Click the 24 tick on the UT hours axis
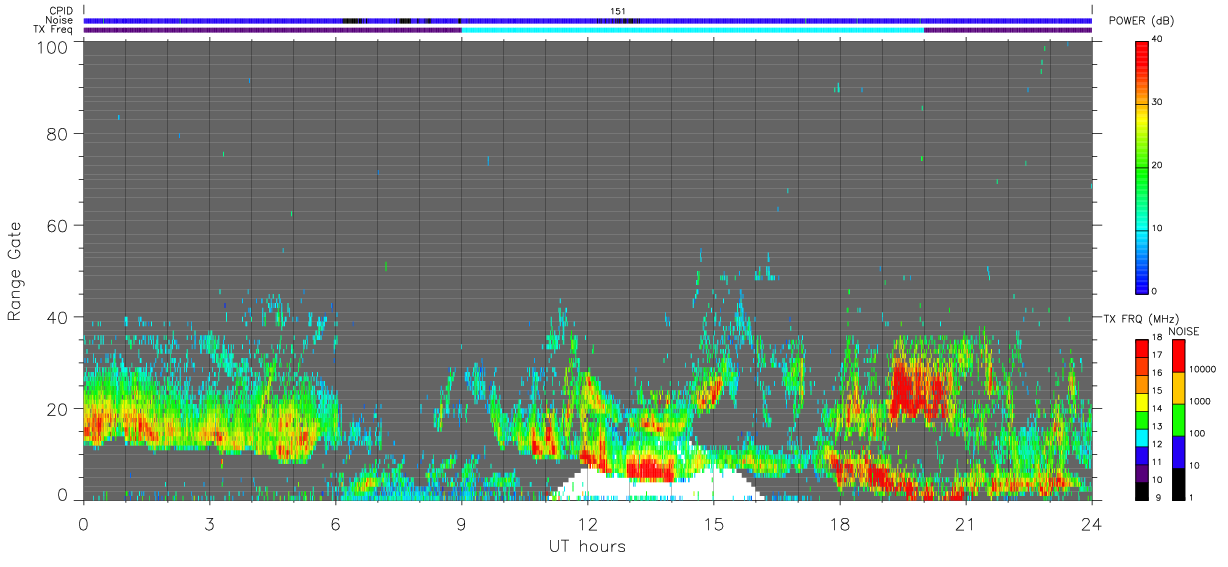 click(x=1092, y=523)
